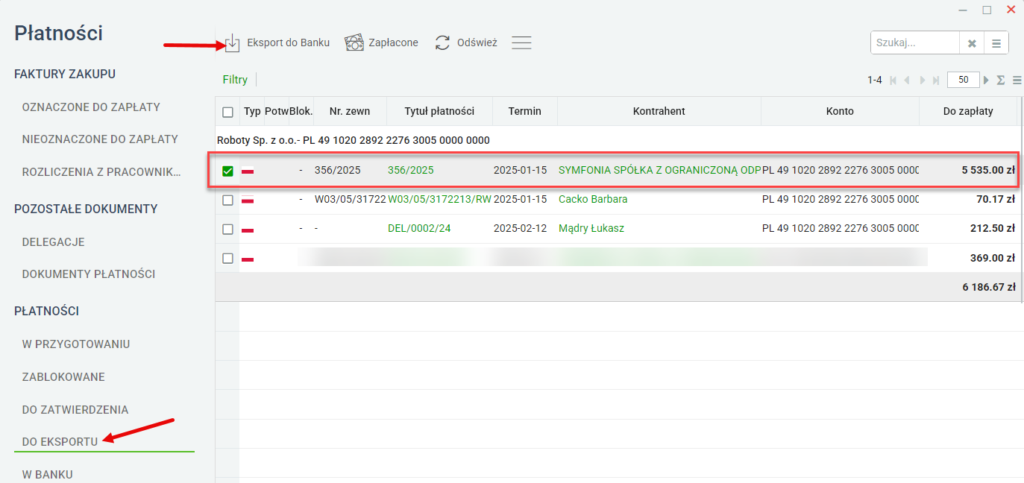The image size is (1024, 483).
Task: Check the box for payment DEL/0002/24
Action: tap(228, 229)
